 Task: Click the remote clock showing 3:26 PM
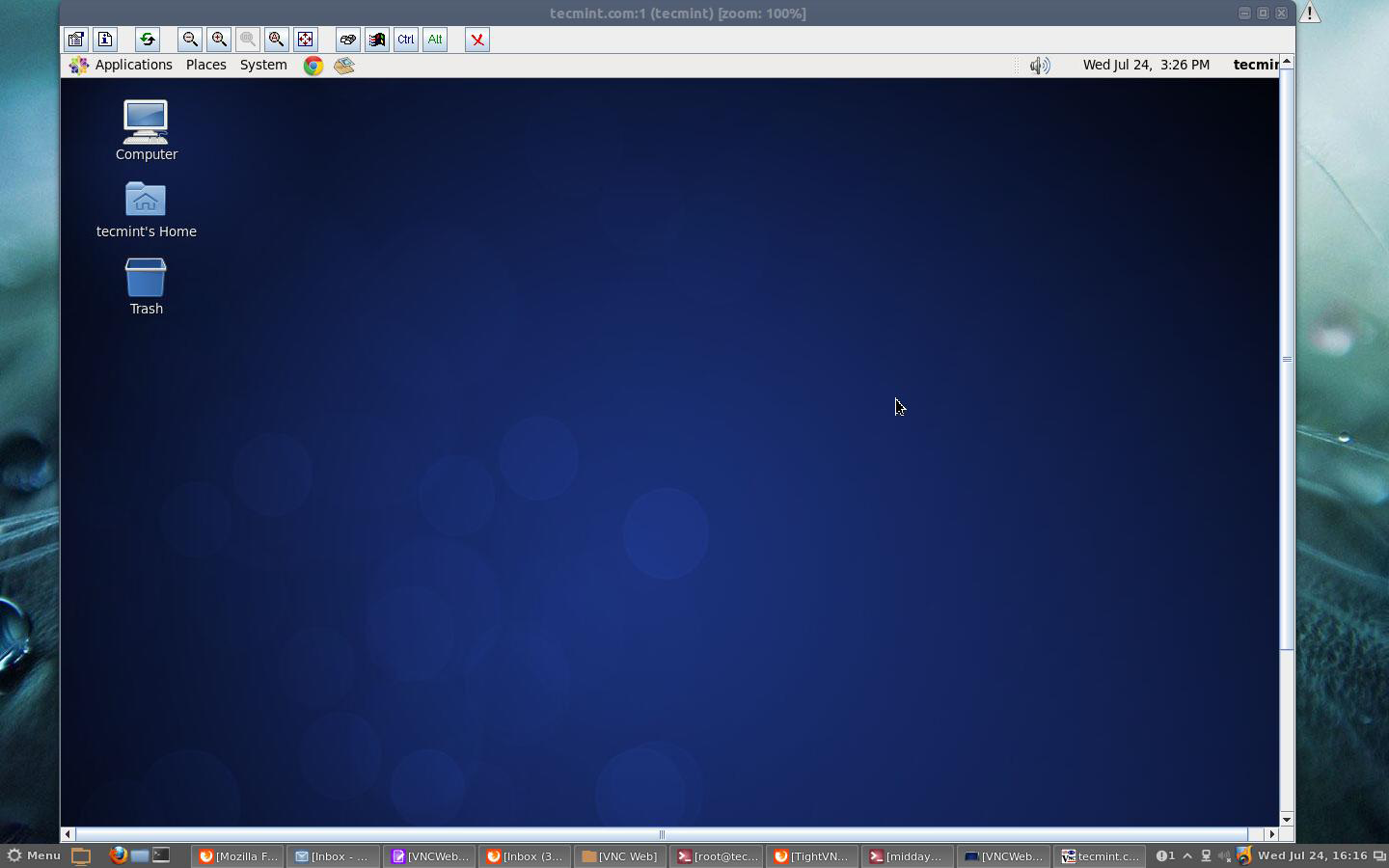pyautogui.click(x=1146, y=65)
